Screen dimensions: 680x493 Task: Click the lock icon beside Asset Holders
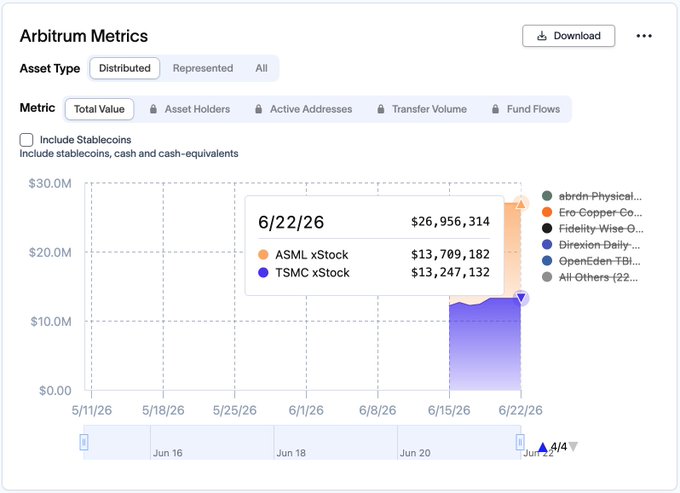coord(153,109)
